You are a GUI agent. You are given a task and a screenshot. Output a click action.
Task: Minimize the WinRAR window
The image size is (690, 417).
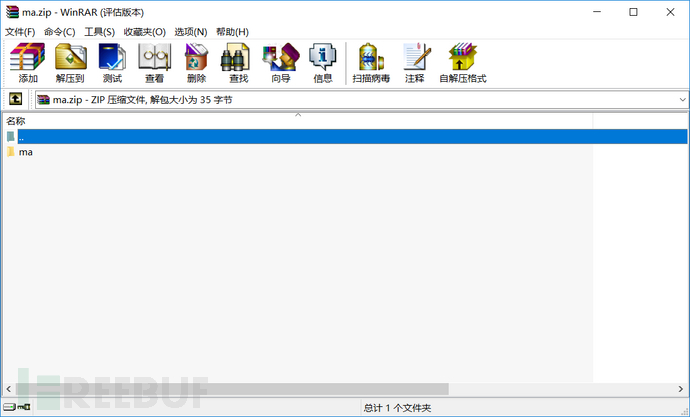(597, 12)
